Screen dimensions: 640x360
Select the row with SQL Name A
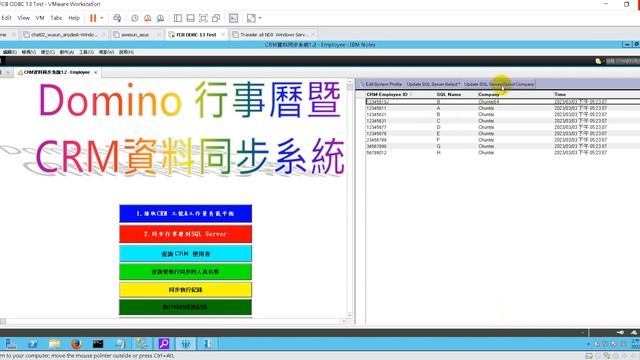pyautogui.click(x=503, y=108)
